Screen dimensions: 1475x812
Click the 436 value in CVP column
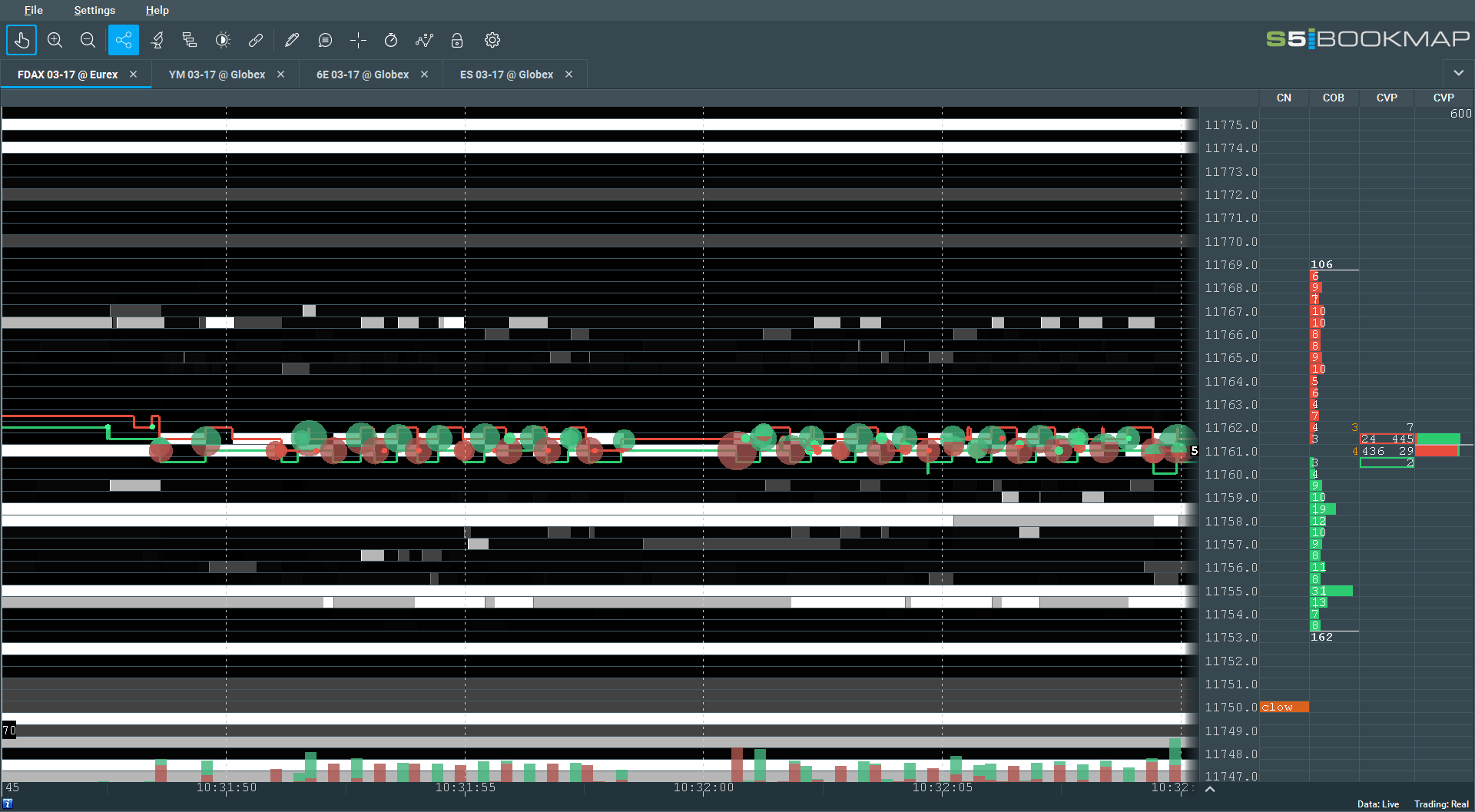[1373, 451]
